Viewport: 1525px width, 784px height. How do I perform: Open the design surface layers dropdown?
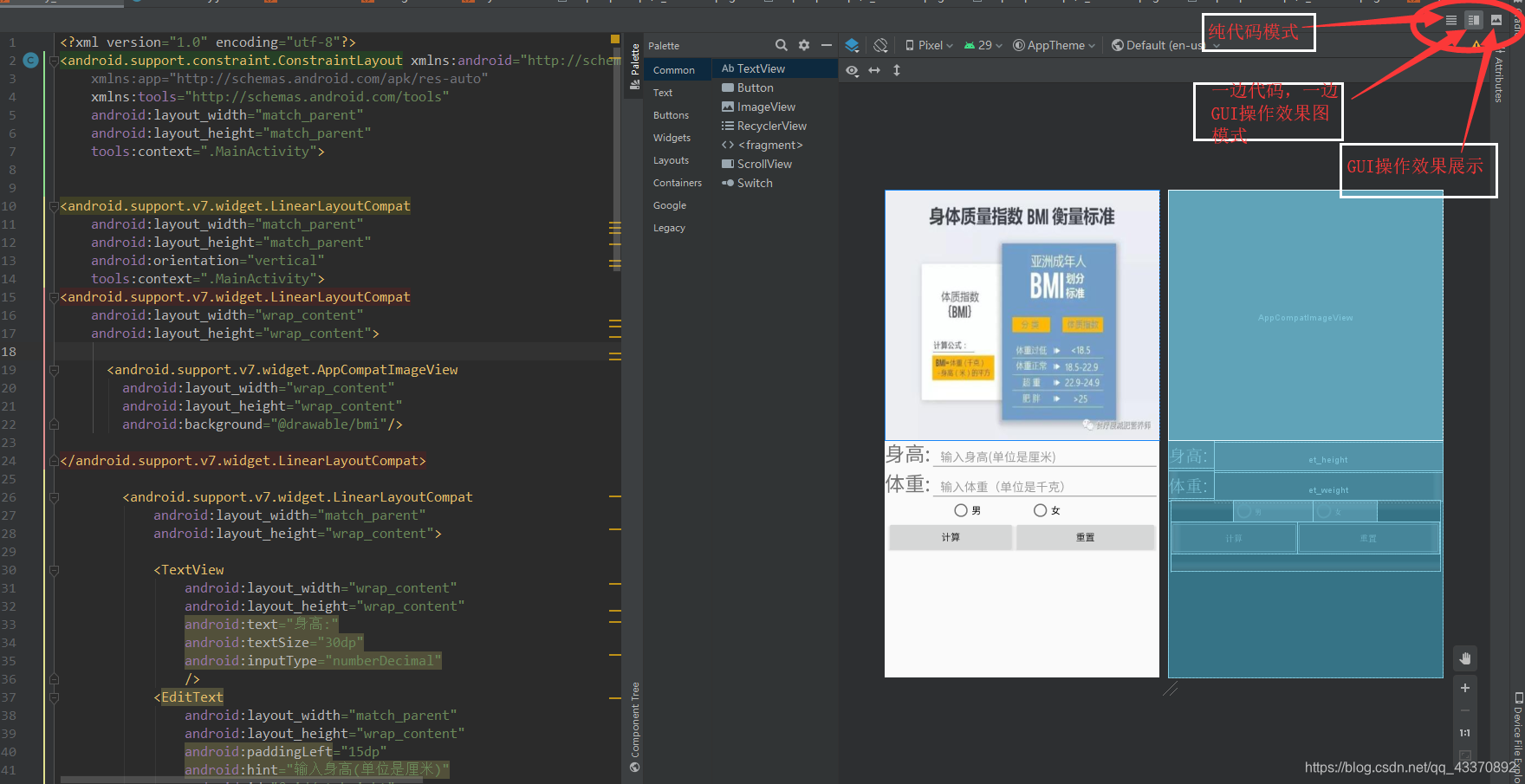pyautogui.click(x=853, y=45)
